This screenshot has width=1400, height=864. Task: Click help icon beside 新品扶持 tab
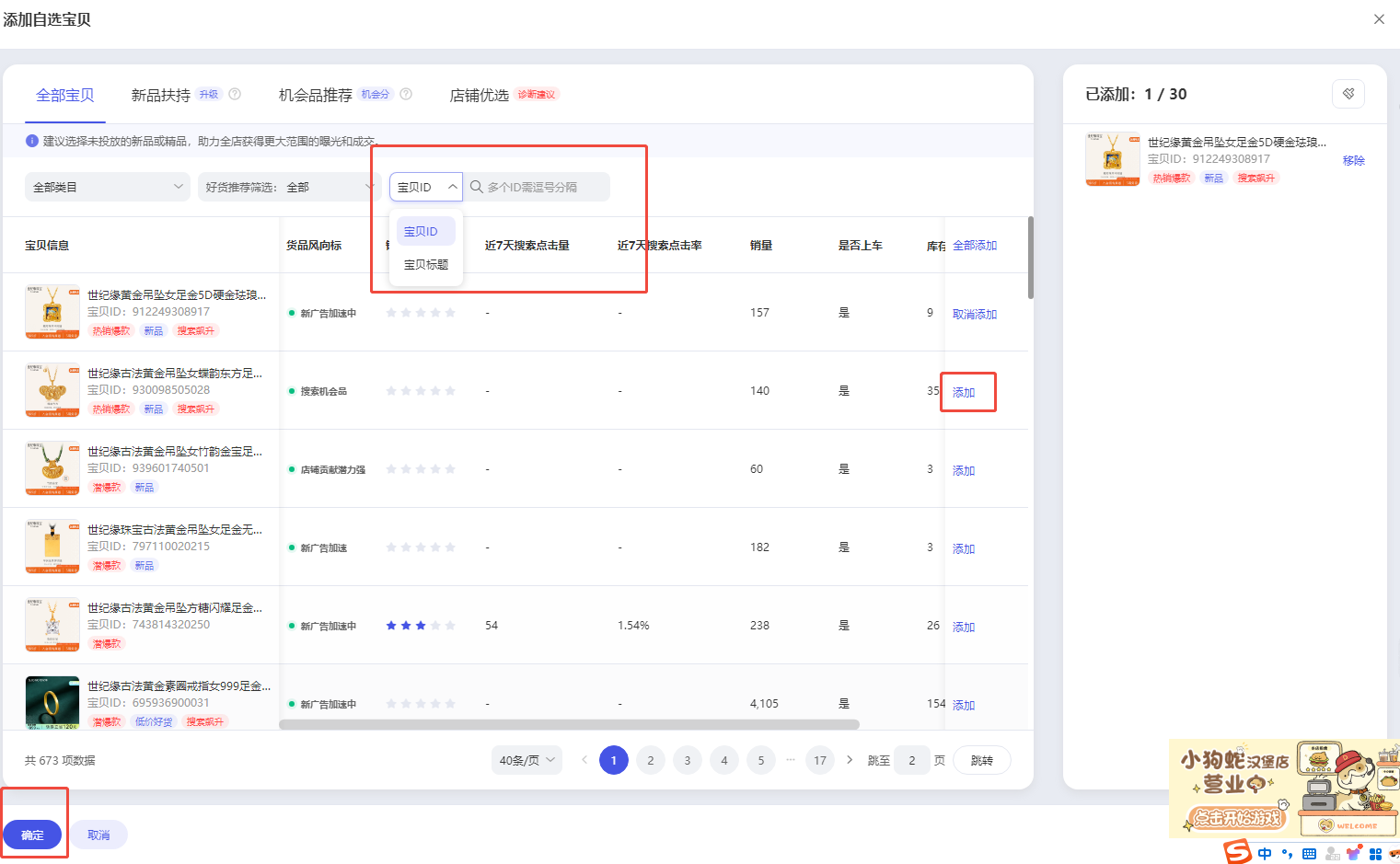[235, 94]
